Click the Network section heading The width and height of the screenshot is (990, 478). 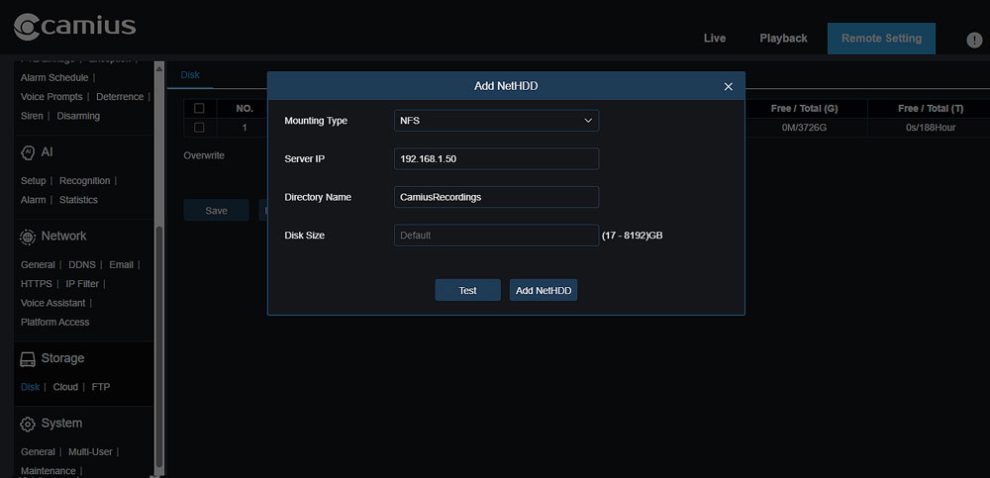click(63, 236)
